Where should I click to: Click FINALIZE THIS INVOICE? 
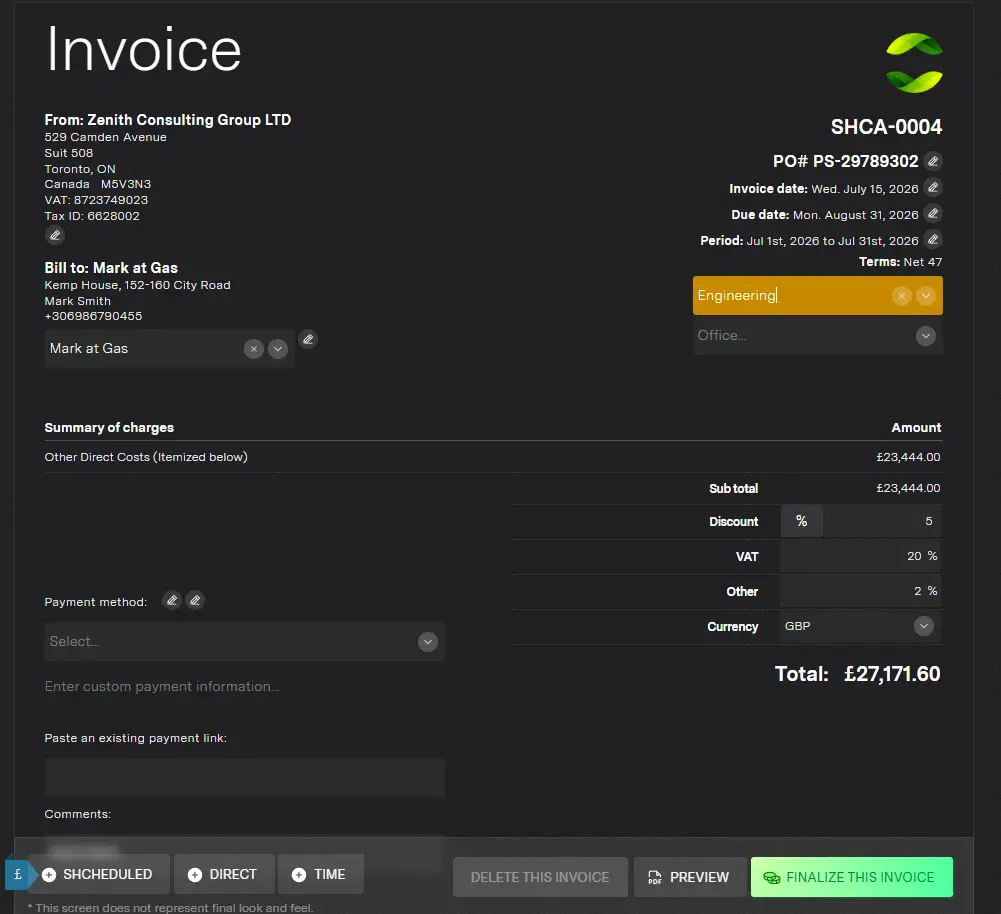coord(852,878)
